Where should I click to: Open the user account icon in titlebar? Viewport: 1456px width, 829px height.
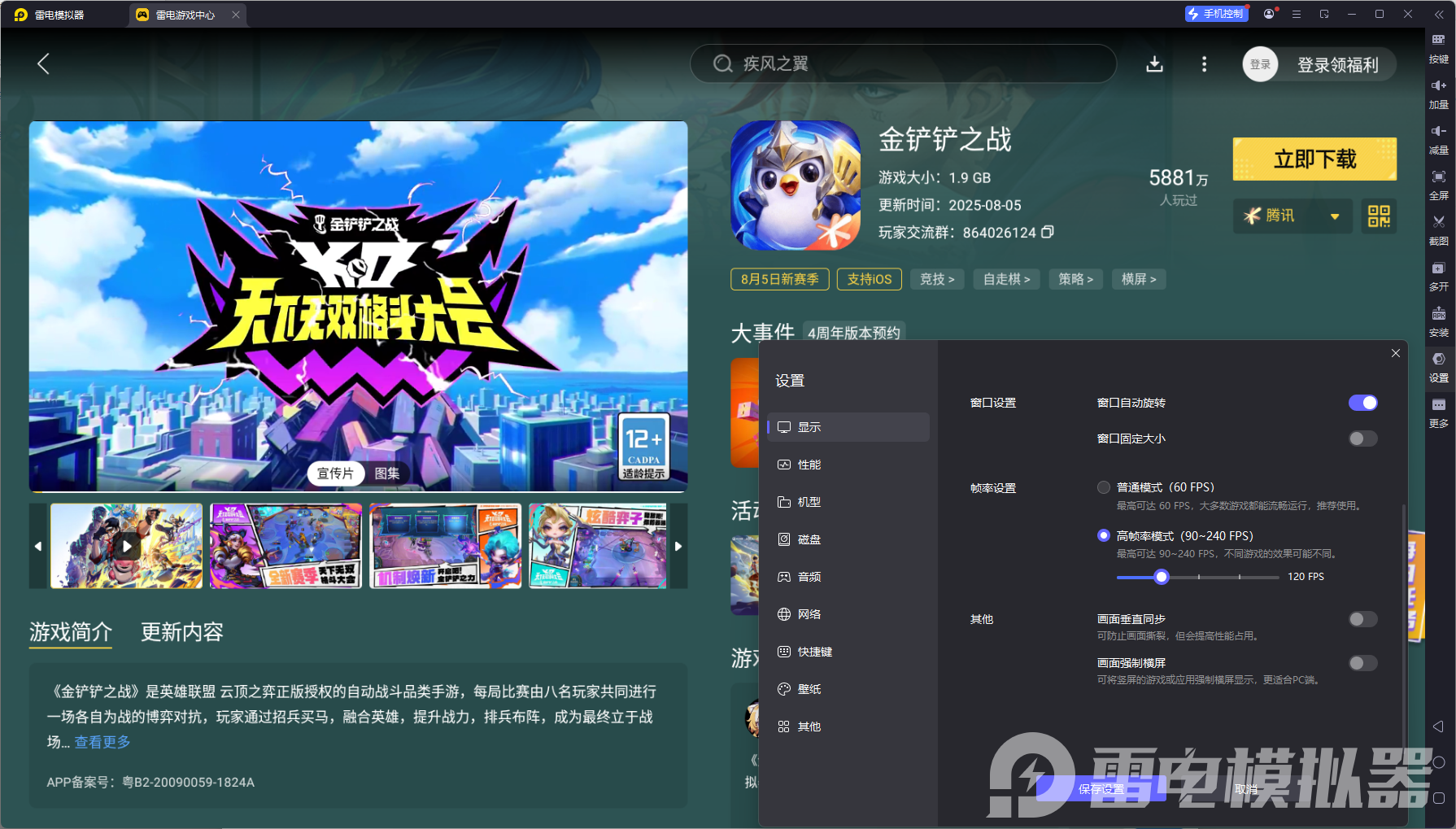[x=1269, y=14]
